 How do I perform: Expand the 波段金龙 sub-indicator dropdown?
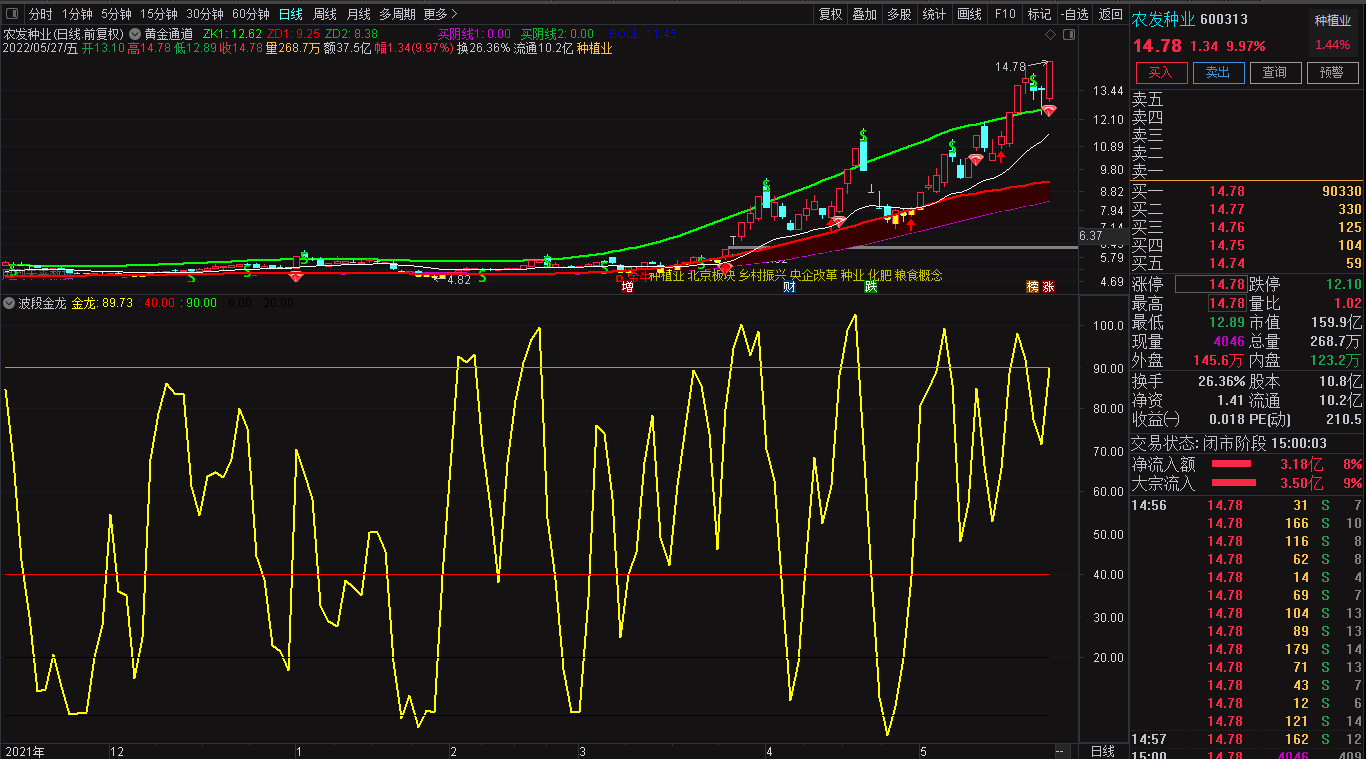(x=10, y=302)
